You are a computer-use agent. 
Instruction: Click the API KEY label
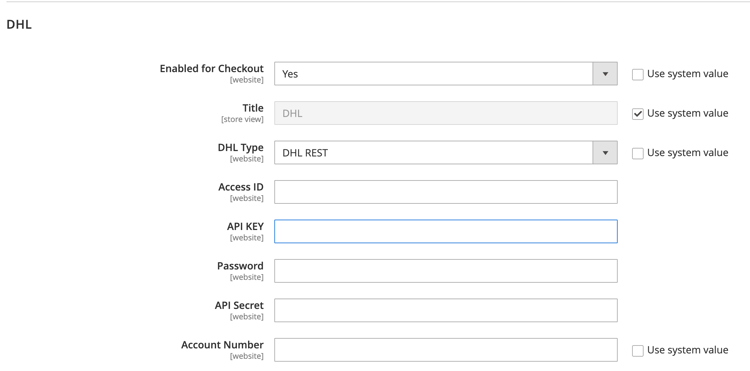pyautogui.click(x=245, y=226)
